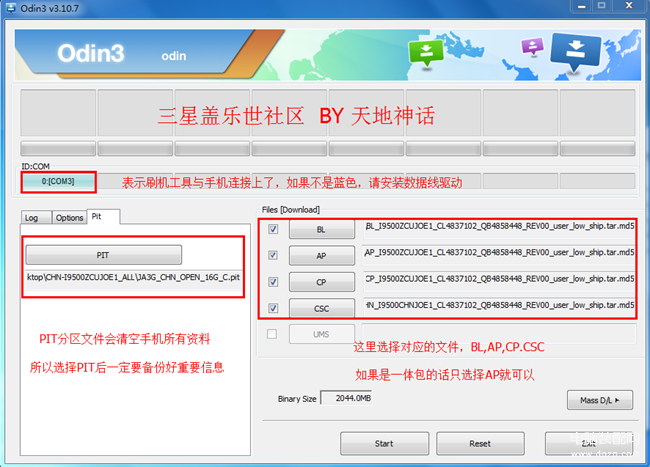
Task: Toggle the CP file checkbox
Action: pos(273,282)
